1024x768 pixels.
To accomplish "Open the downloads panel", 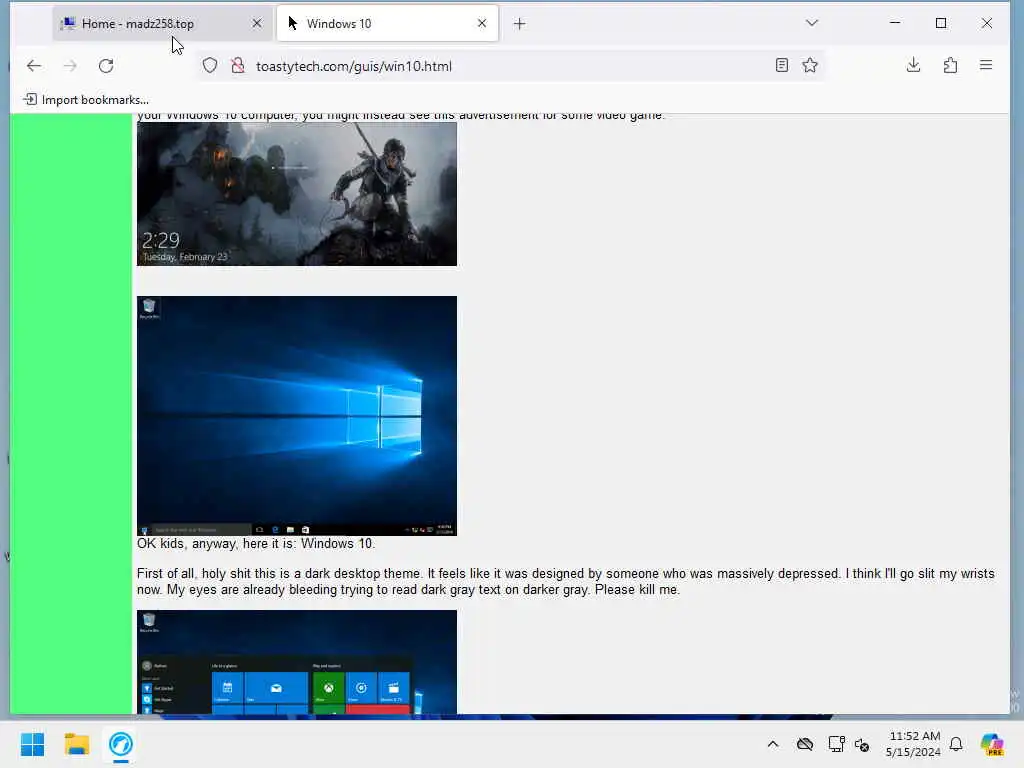I will (x=914, y=65).
